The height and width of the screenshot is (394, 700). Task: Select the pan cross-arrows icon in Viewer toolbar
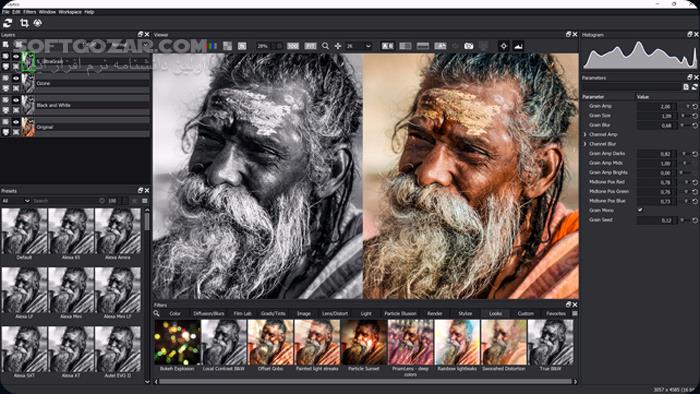[338, 46]
